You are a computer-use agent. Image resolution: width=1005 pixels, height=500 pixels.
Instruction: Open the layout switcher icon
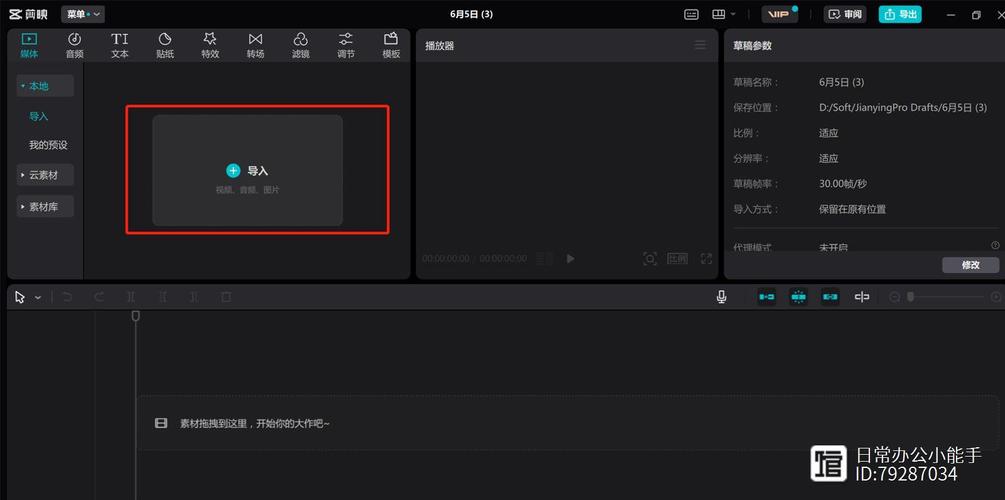(718, 14)
